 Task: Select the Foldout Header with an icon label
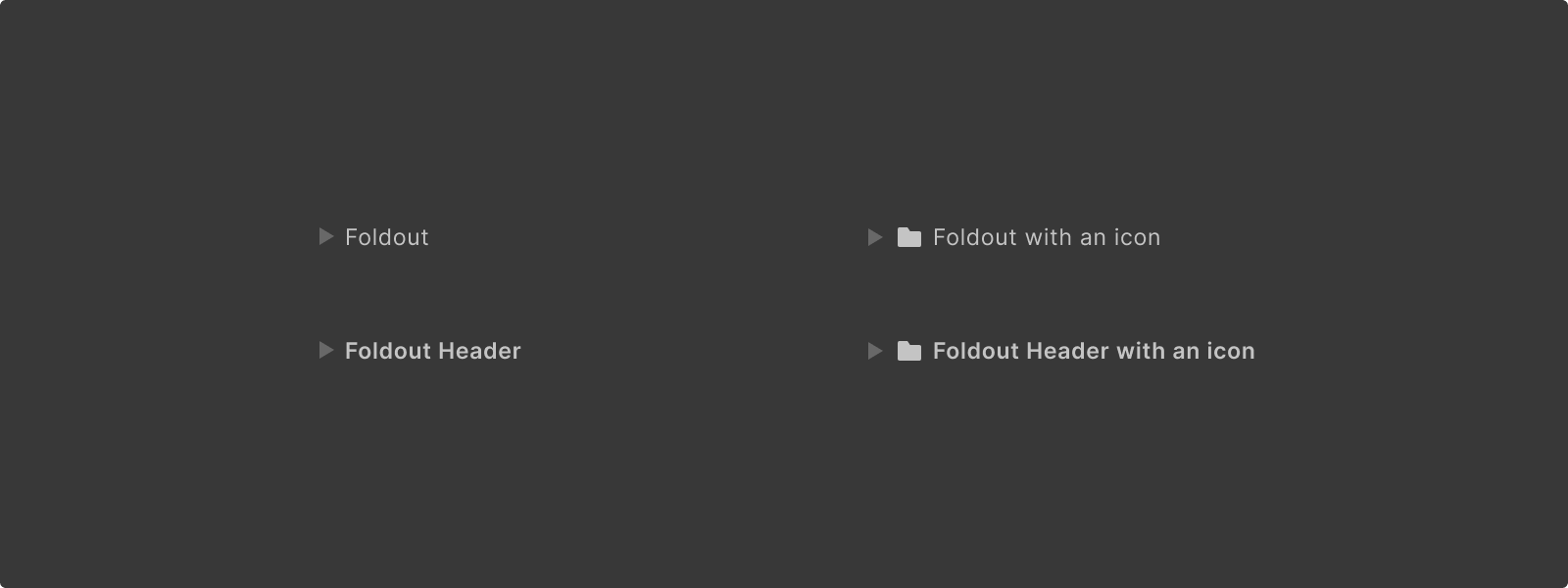1093,351
